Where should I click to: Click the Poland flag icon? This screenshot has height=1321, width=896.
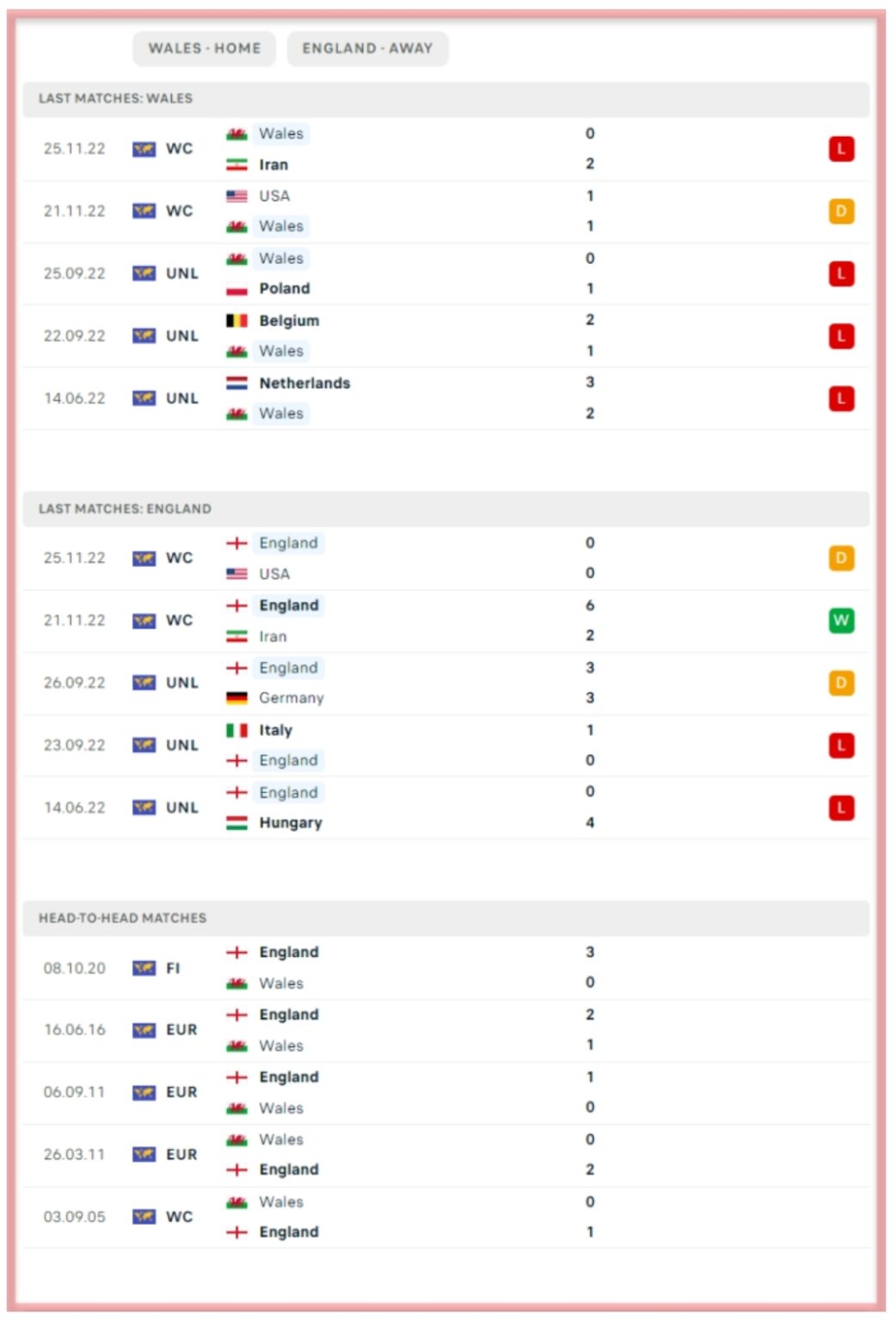tap(236, 289)
